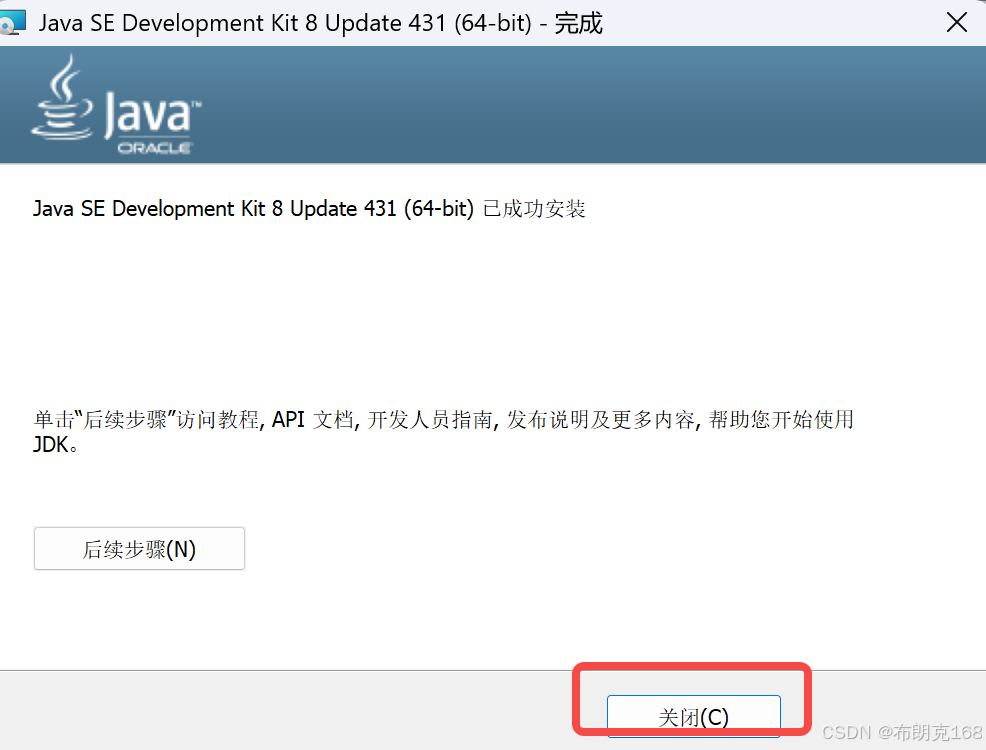Viewport: 986px width, 750px height.
Task: Click the instruction text starting with 单击"后续步骤"访问教程
Action: click(443, 432)
